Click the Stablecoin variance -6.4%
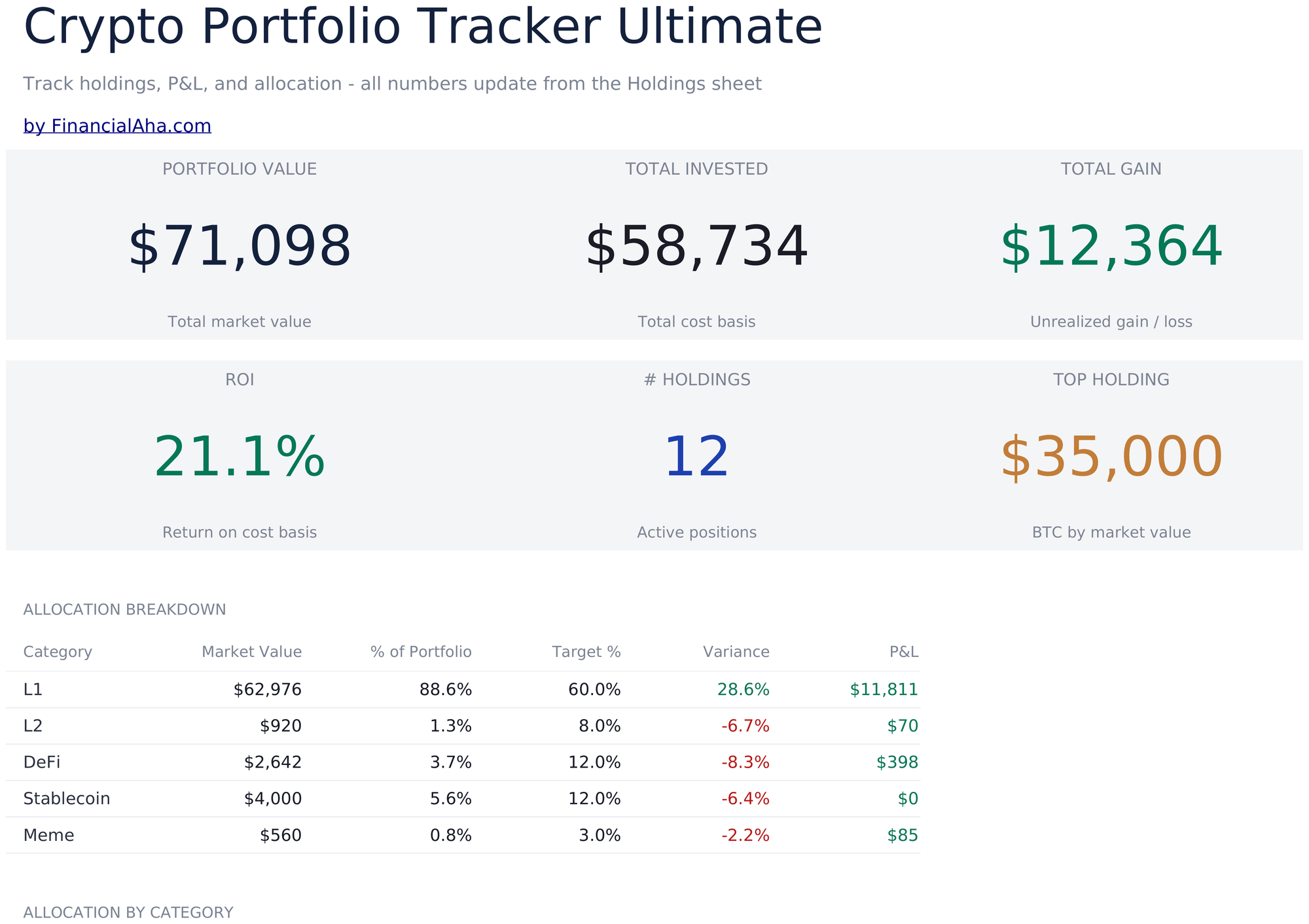Image resolution: width=1309 pixels, height=924 pixels. [x=745, y=798]
